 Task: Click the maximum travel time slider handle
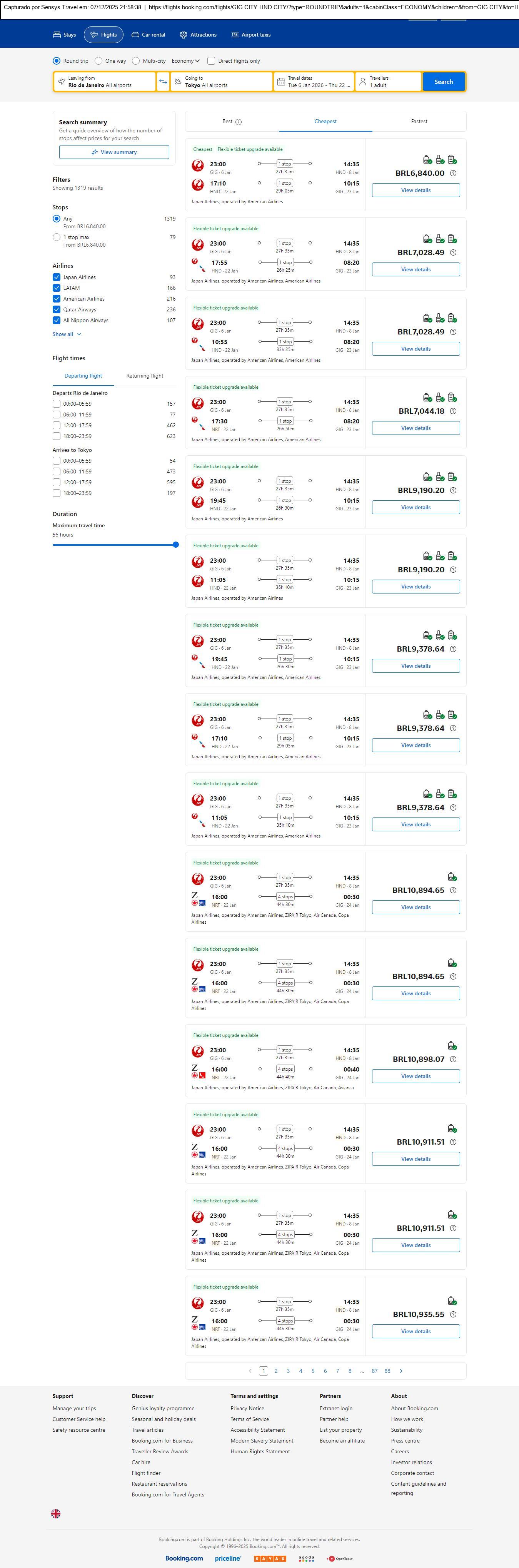tap(176, 545)
